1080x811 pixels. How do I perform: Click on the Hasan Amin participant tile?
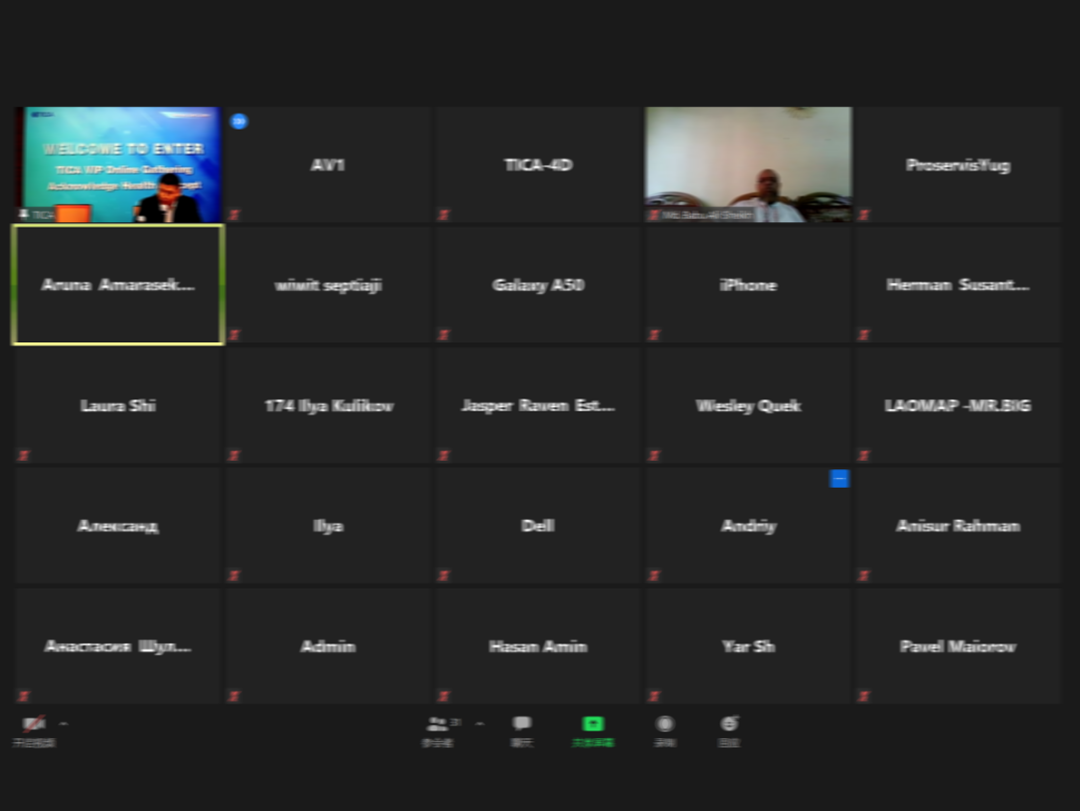click(x=538, y=646)
